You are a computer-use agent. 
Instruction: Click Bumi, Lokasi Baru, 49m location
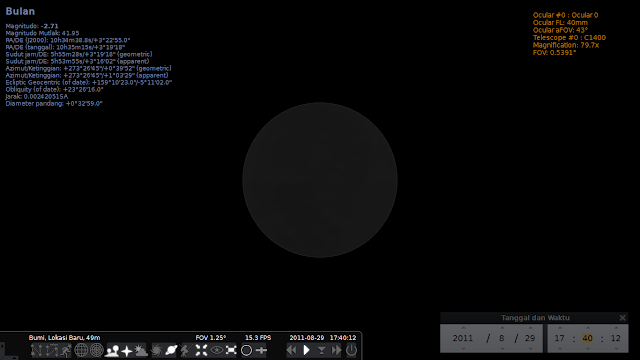point(64,338)
